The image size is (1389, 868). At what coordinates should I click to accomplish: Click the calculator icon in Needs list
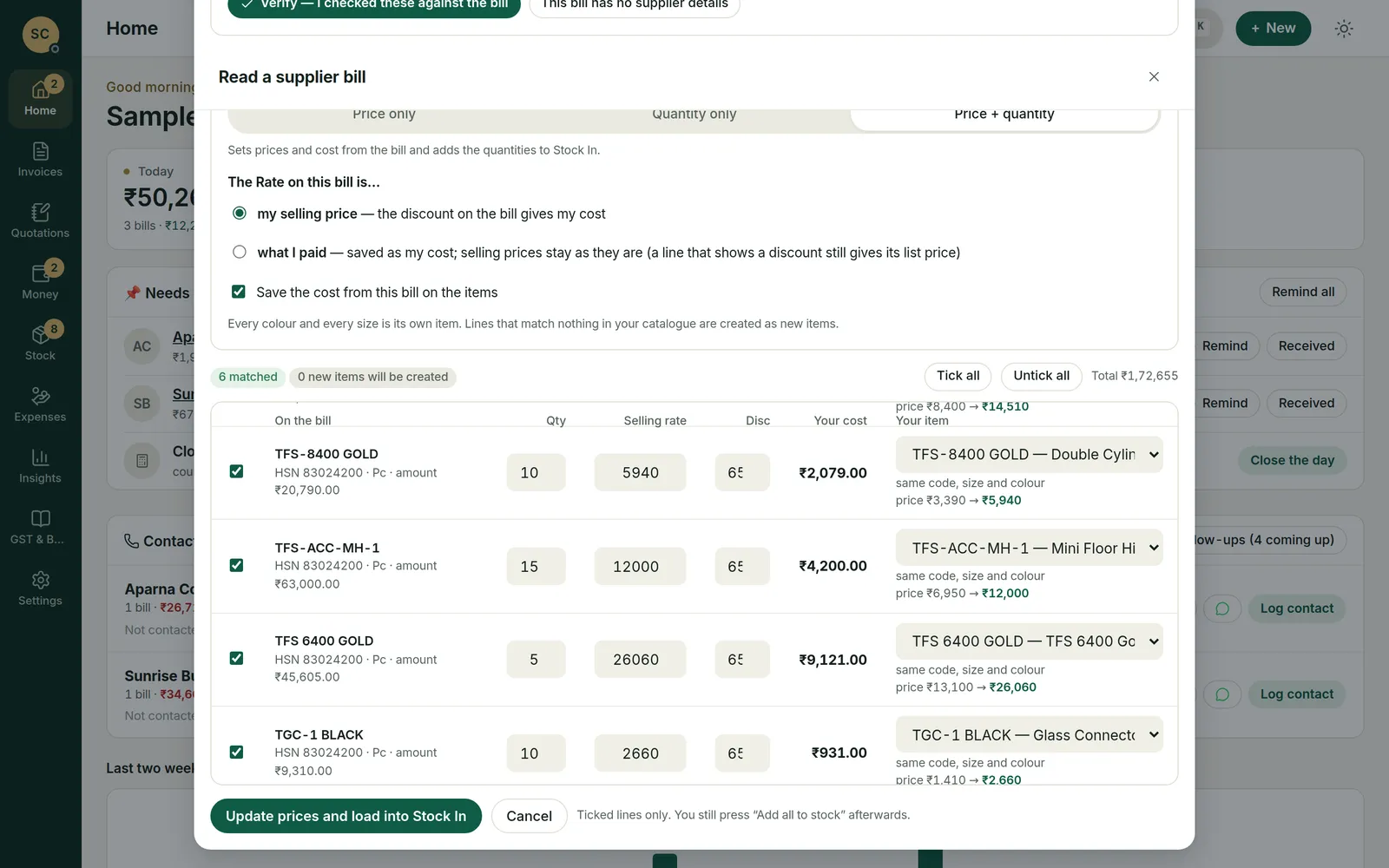142,461
